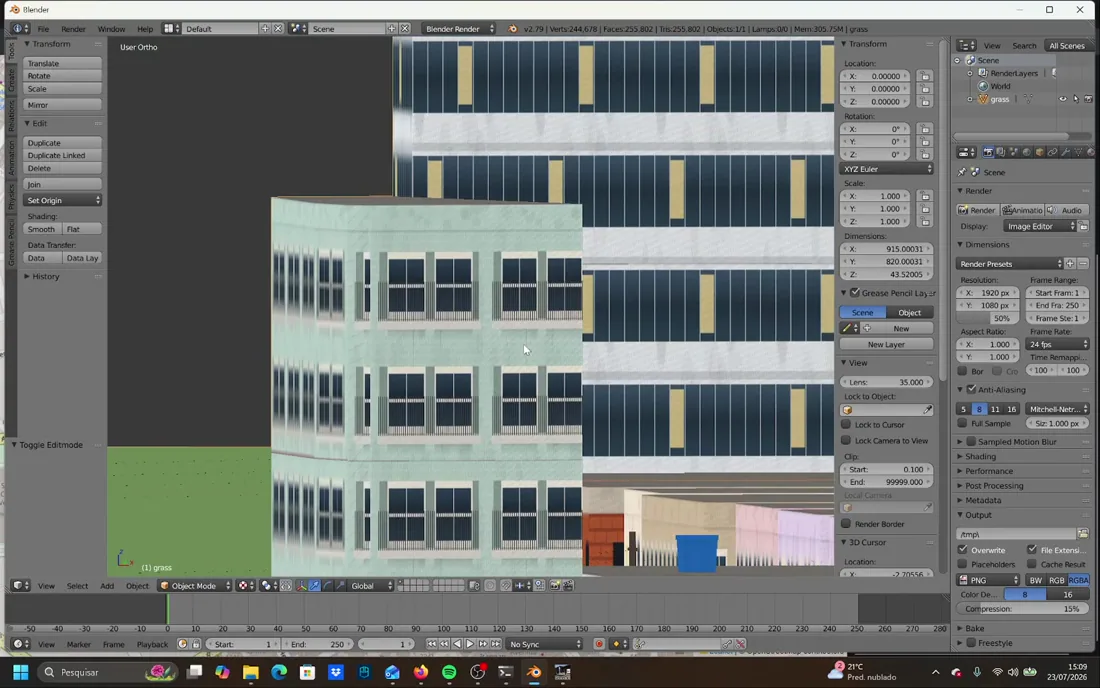Click the 3D manipulator toggle icon in viewport header

click(302, 586)
